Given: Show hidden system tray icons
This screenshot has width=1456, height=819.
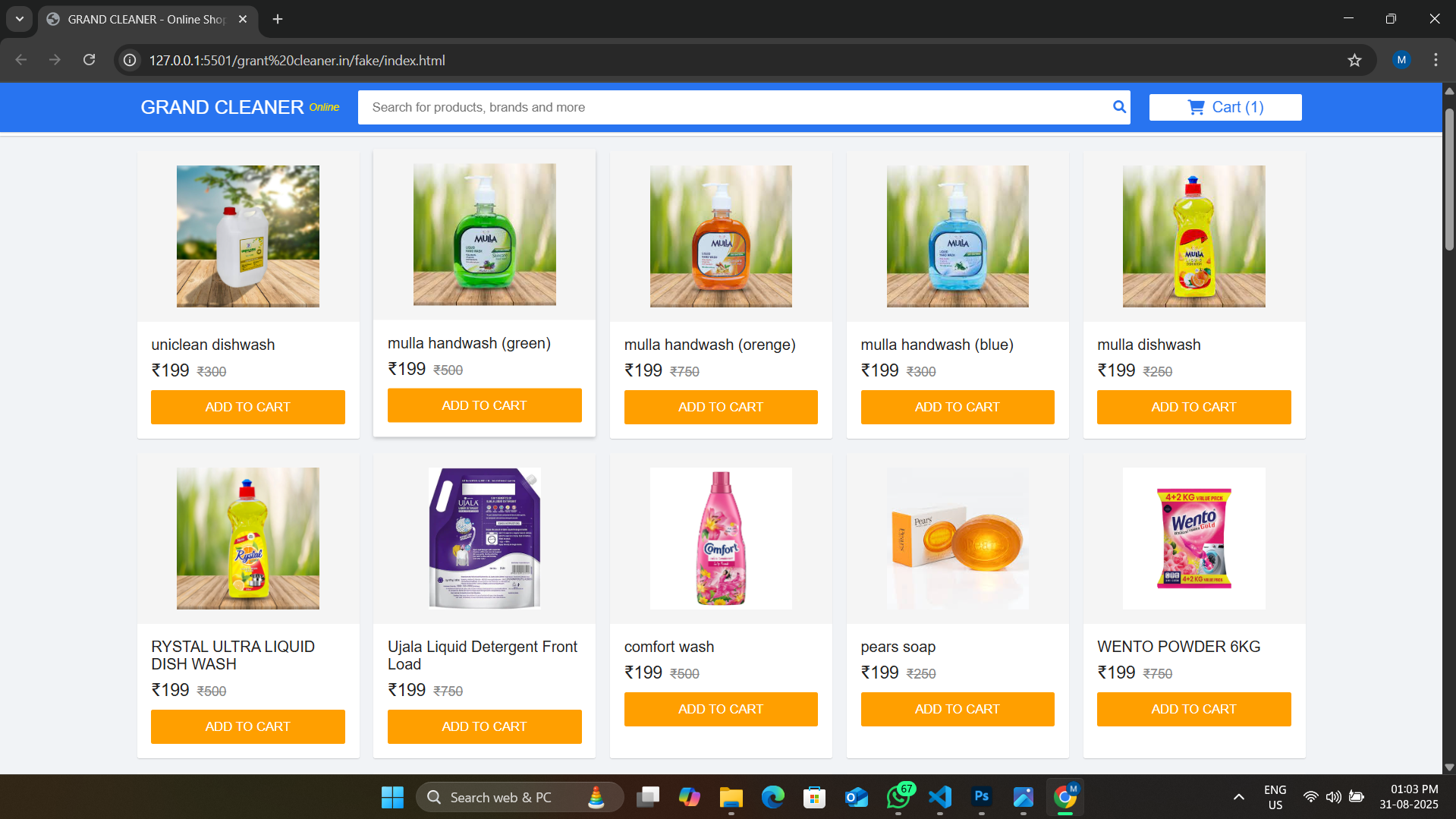Looking at the screenshot, I should click(x=1239, y=797).
